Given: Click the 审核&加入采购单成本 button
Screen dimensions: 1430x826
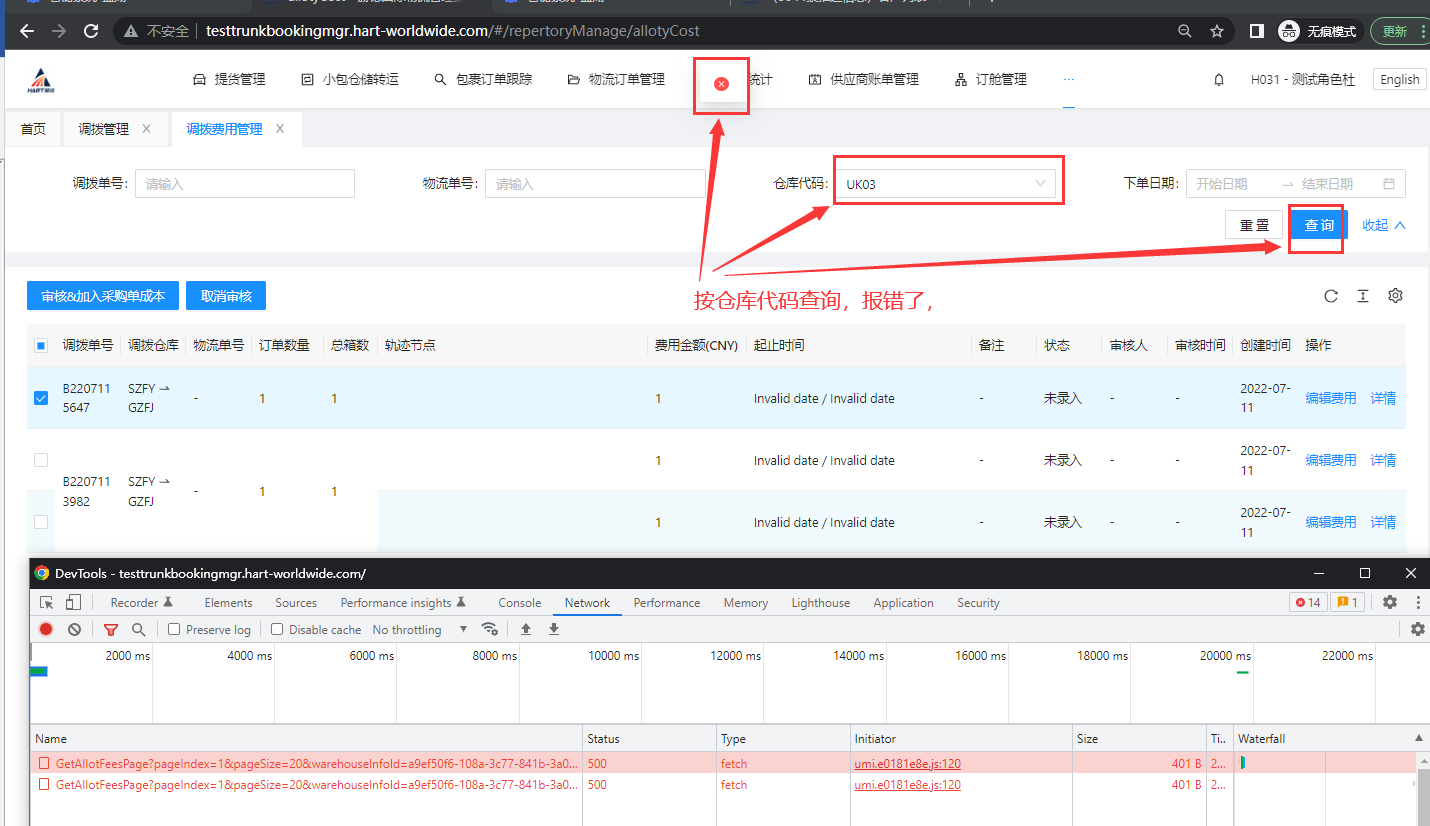Looking at the screenshot, I should click(103, 296).
